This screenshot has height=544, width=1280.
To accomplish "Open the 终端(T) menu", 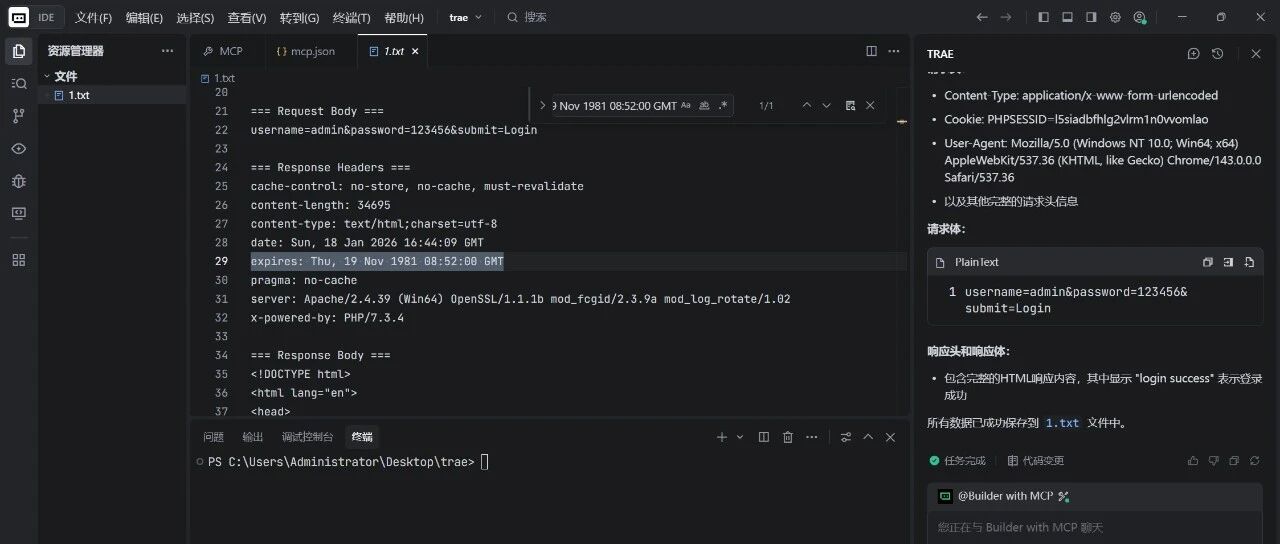I will point(351,18).
